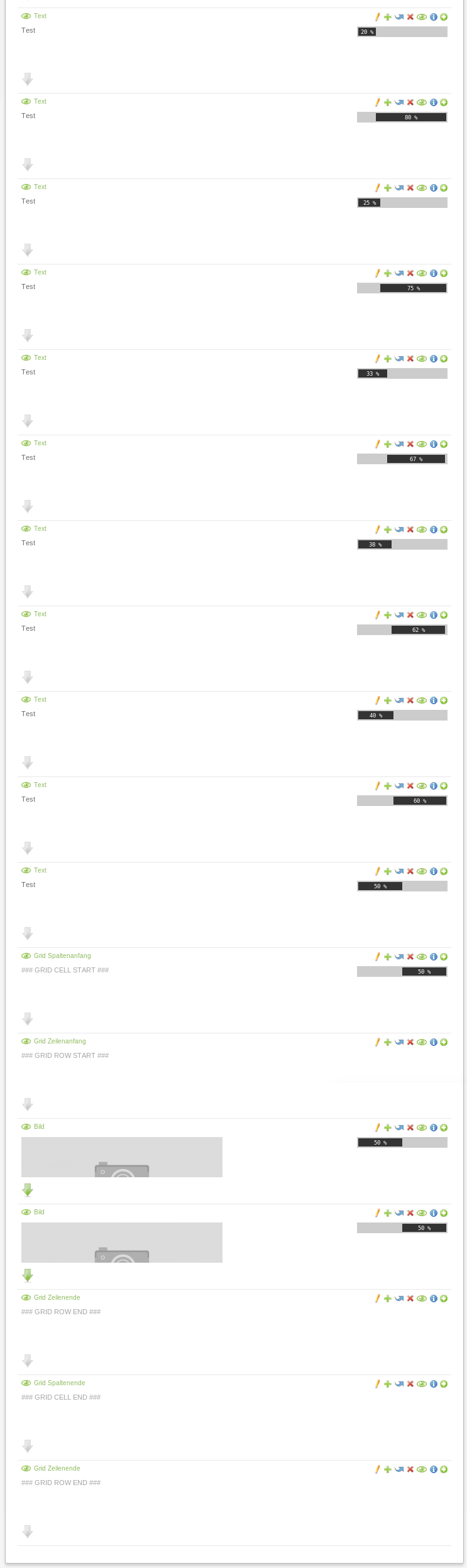This screenshot has height=1568, width=467.
Task: Click the 60 % width indicator bar
Action: pyautogui.click(x=402, y=800)
